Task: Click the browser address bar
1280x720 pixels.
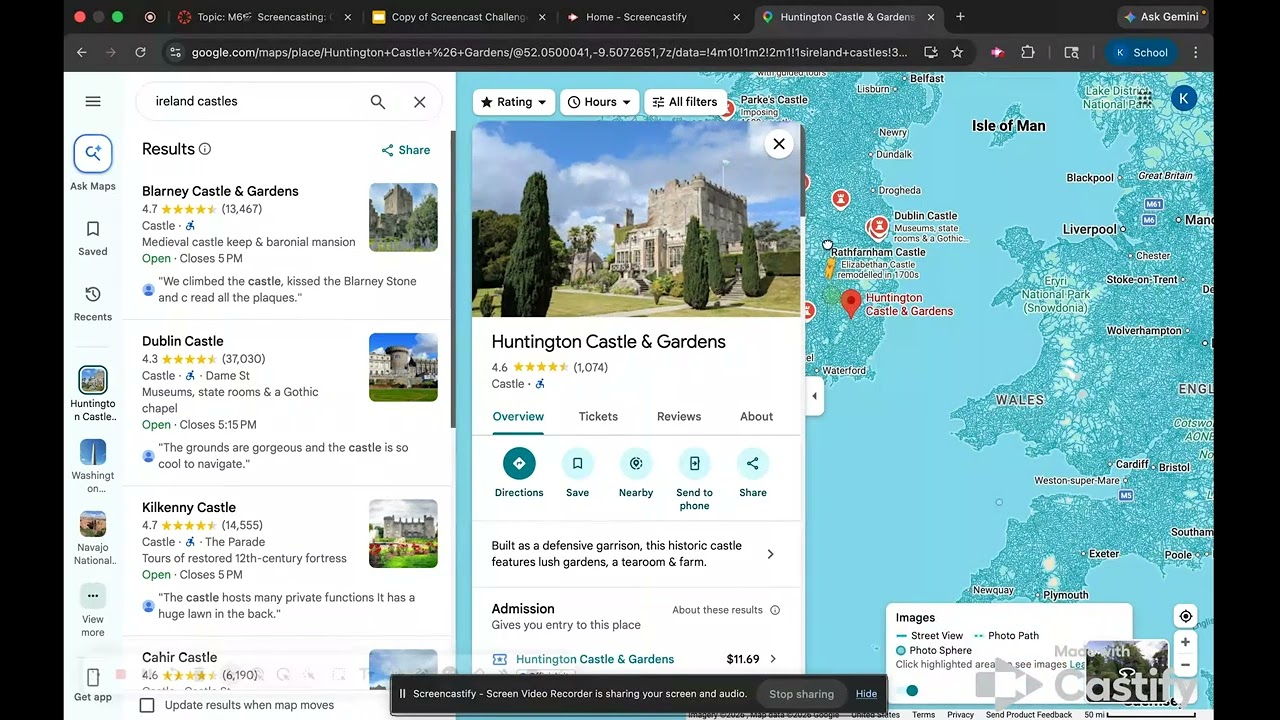Action: point(549,53)
